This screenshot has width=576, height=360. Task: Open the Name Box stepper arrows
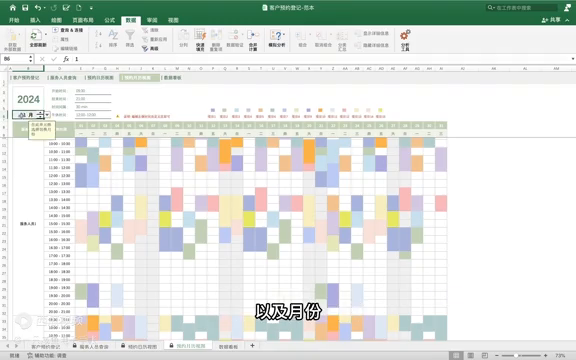click(x=30, y=59)
